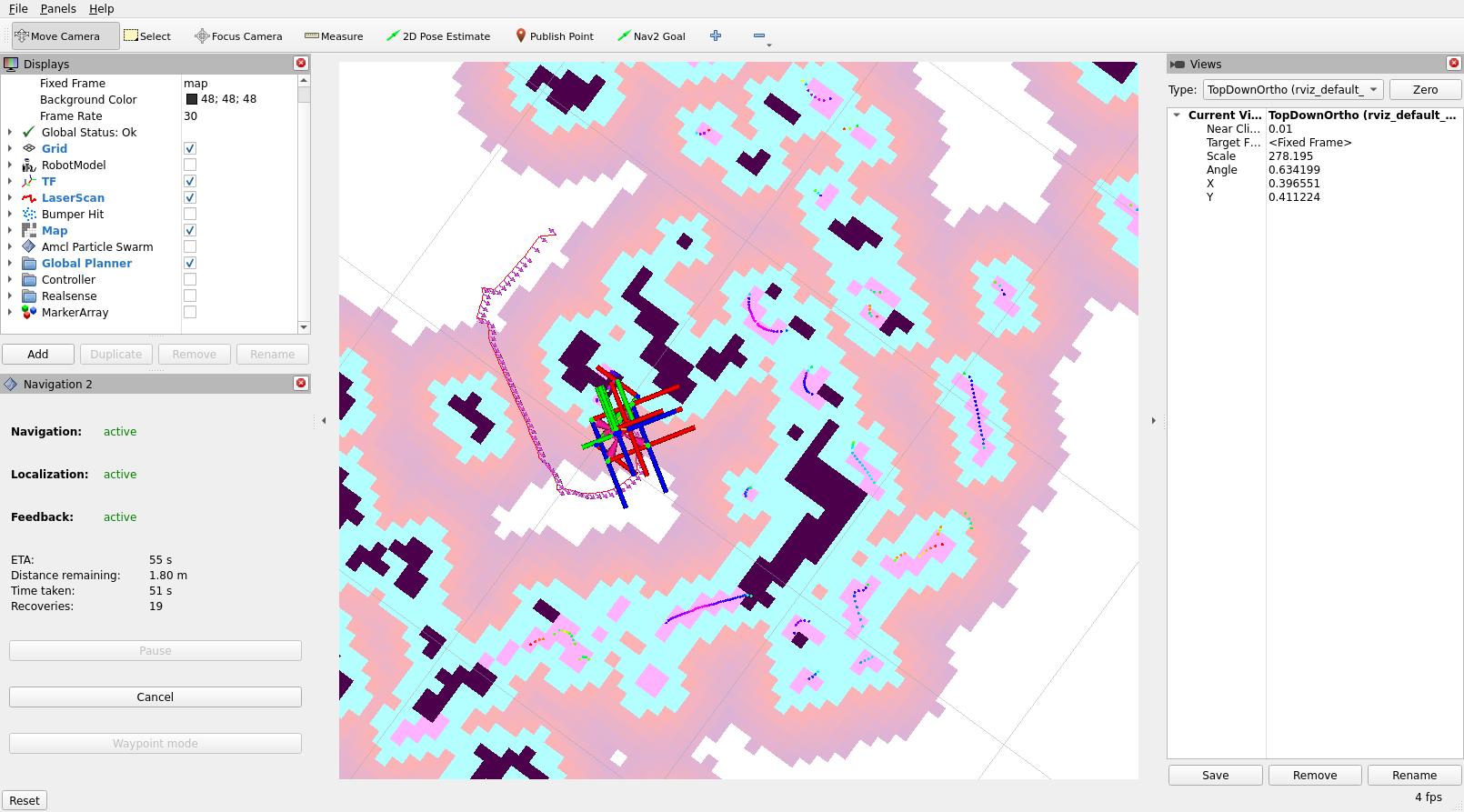Choose the Publish Point tool
The image size is (1464, 812).
[x=554, y=36]
